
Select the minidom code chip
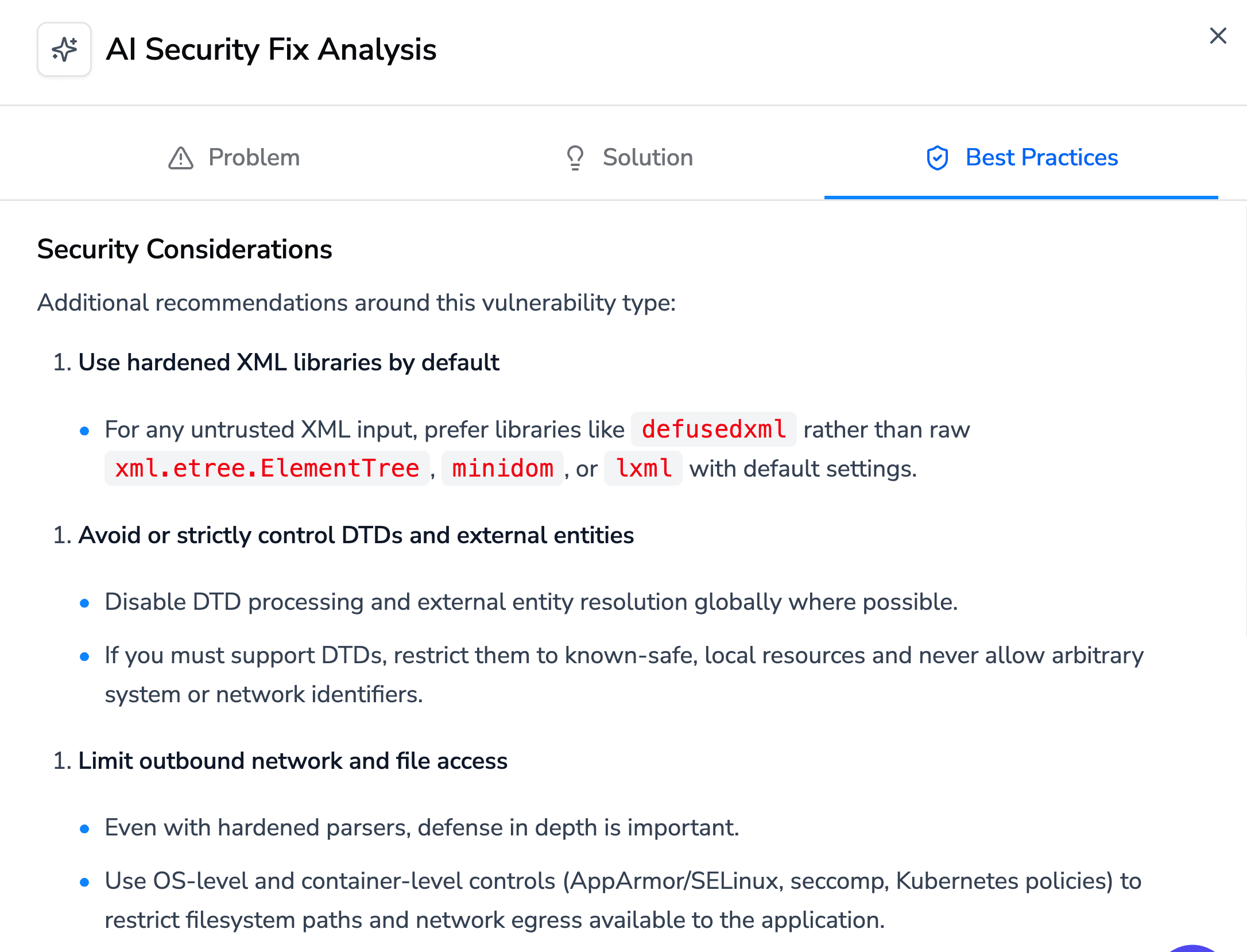pos(502,469)
